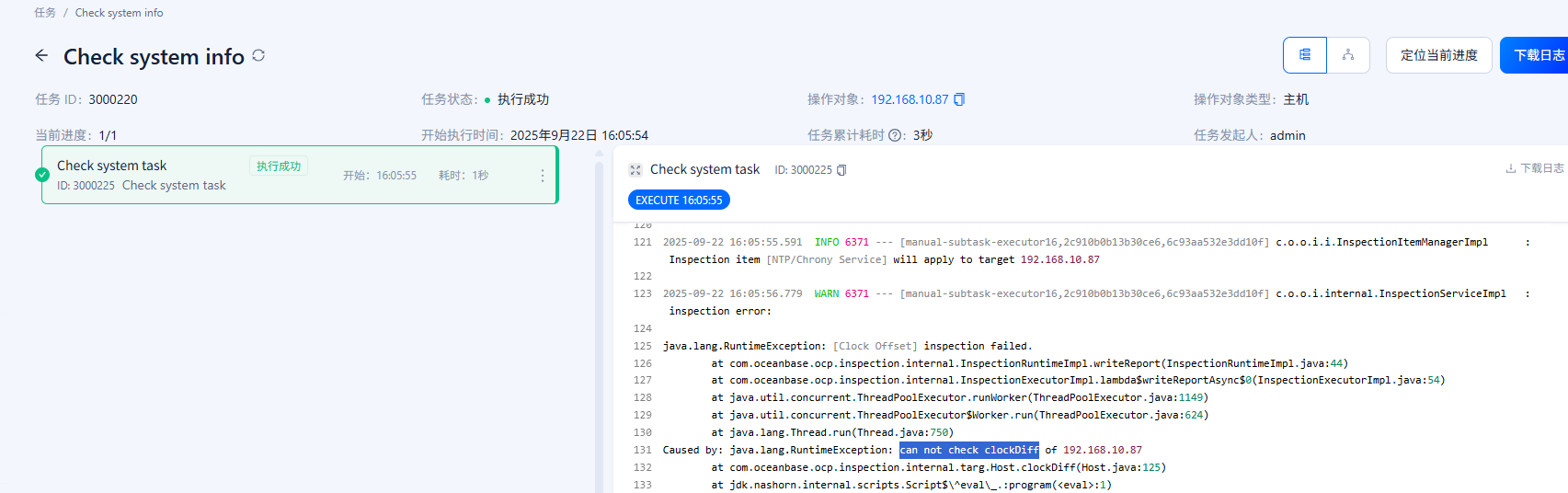Click the green success check icon on subtask
The height and width of the screenshot is (493, 1568).
click(x=42, y=175)
